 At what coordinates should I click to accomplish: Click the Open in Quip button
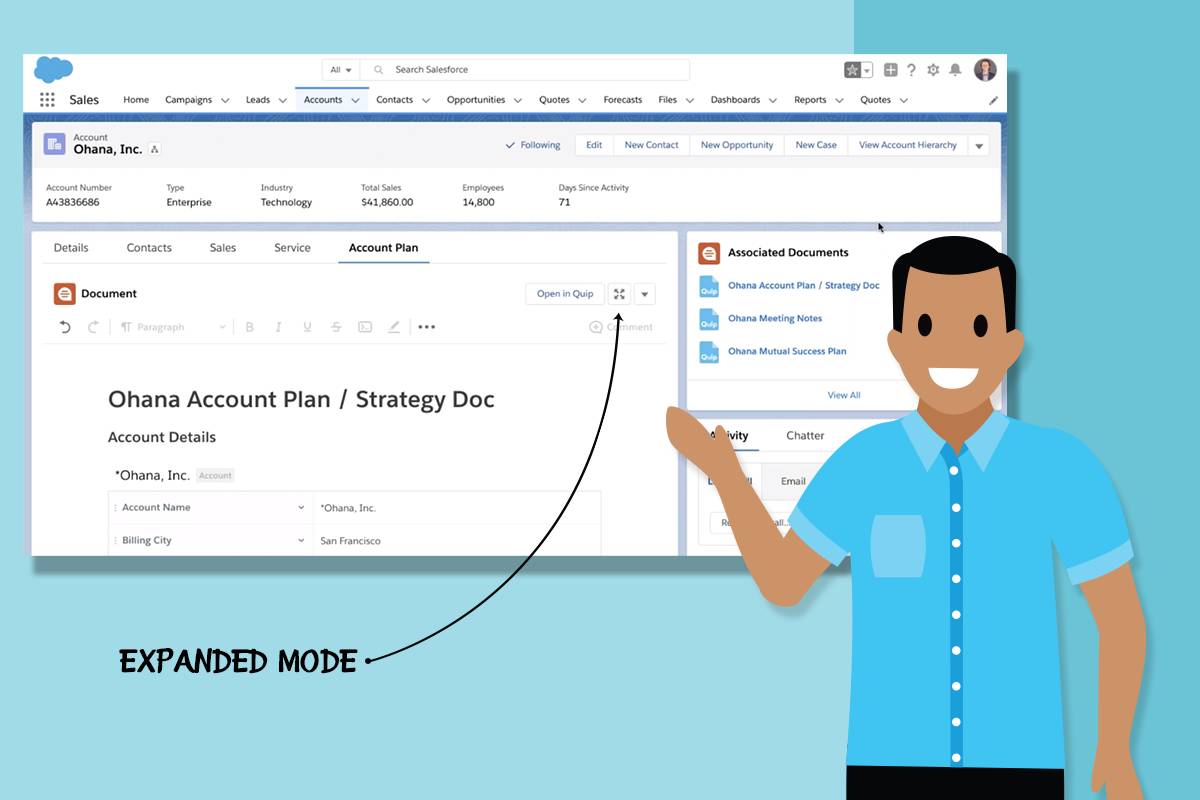(x=565, y=294)
